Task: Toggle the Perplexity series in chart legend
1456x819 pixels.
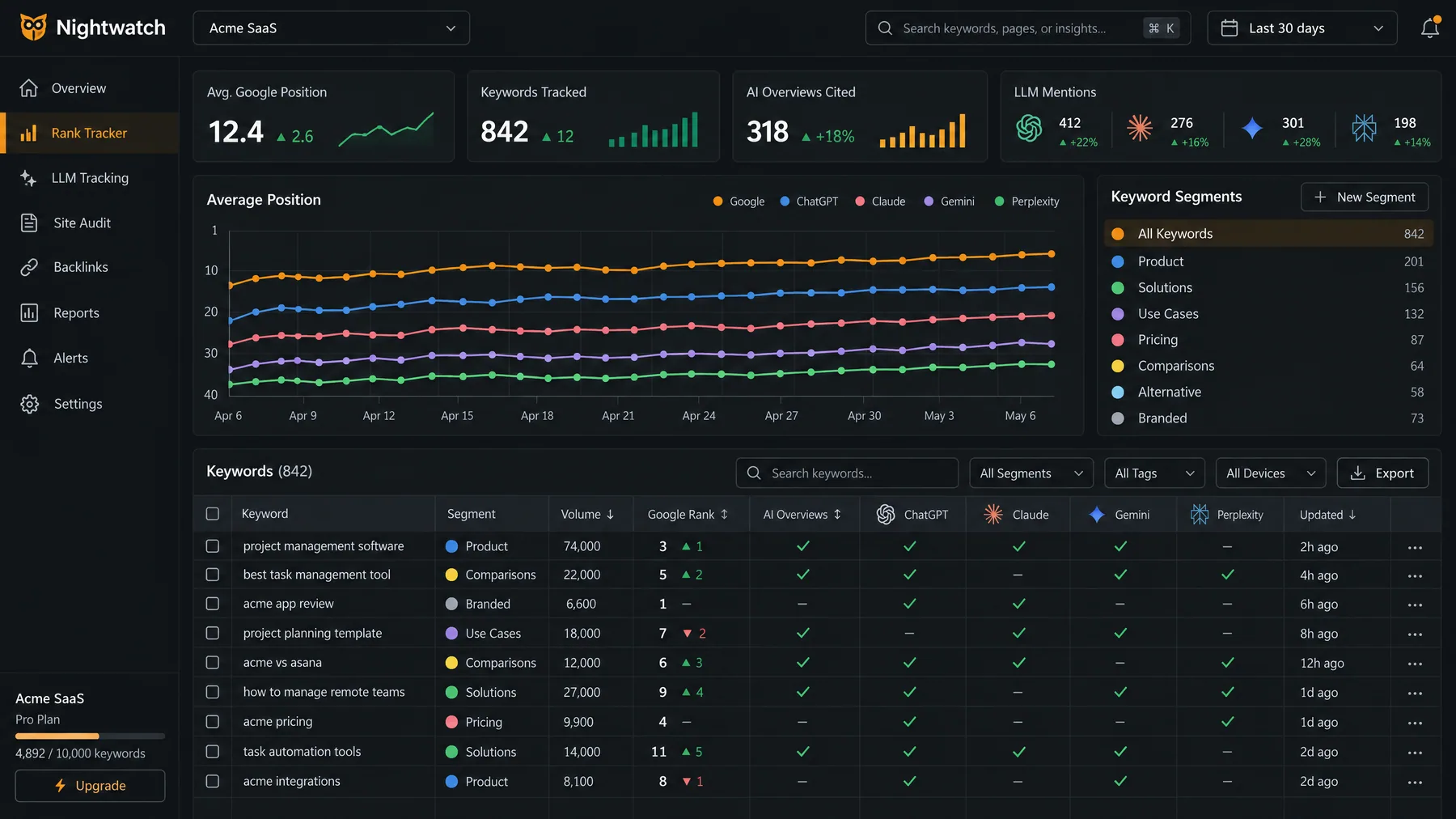Action: coord(1026,202)
